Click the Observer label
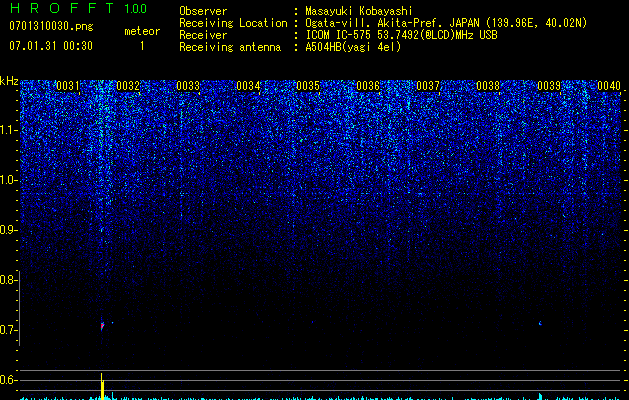This screenshot has height=400, width=629. [203, 11]
